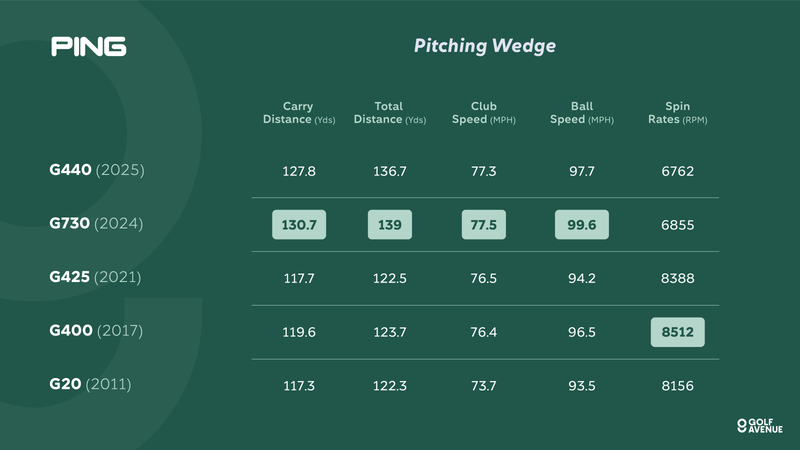This screenshot has width=800, height=450.
Task: Click the G730 (2024) row label
Action: tap(97, 224)
